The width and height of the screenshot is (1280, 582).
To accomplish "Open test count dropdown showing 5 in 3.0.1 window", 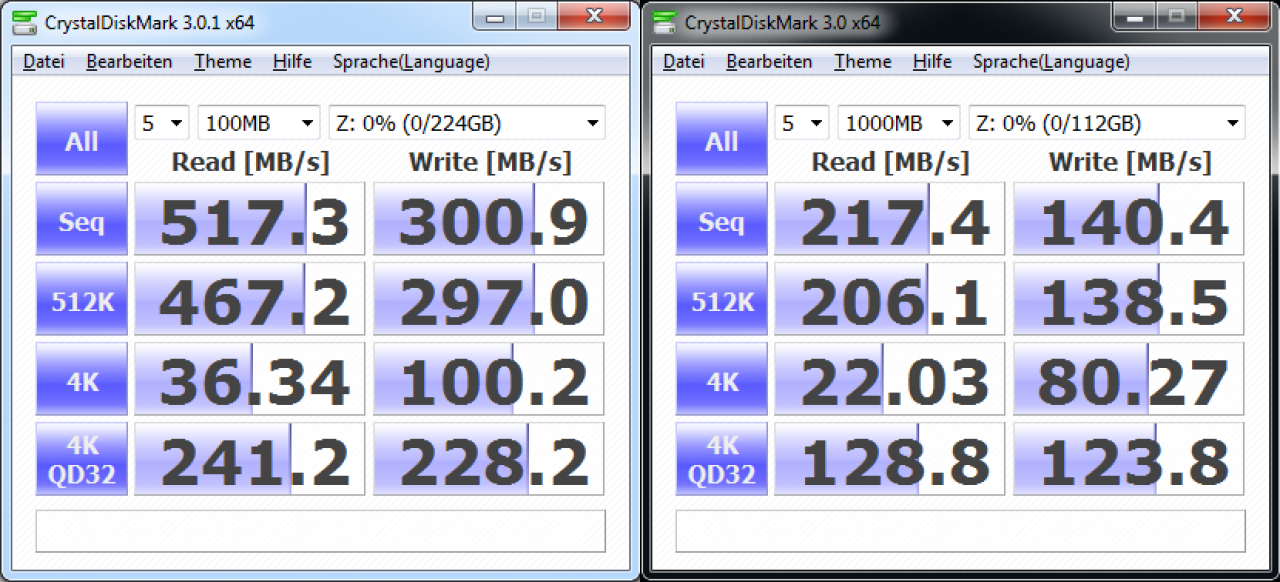I will pos(162,123).
